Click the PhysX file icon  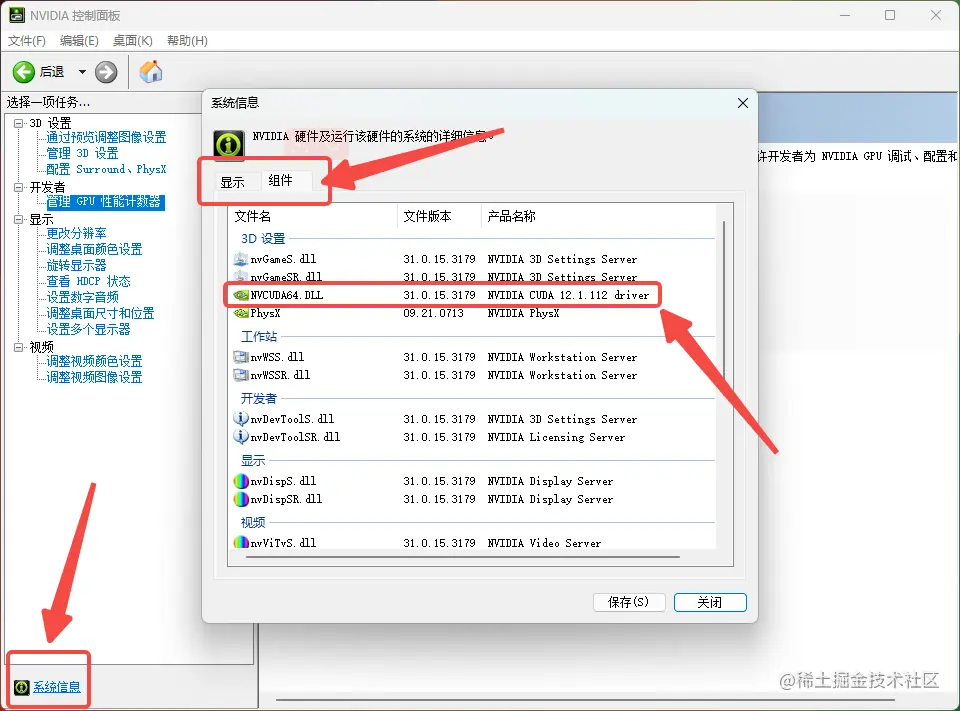[241, 313]
